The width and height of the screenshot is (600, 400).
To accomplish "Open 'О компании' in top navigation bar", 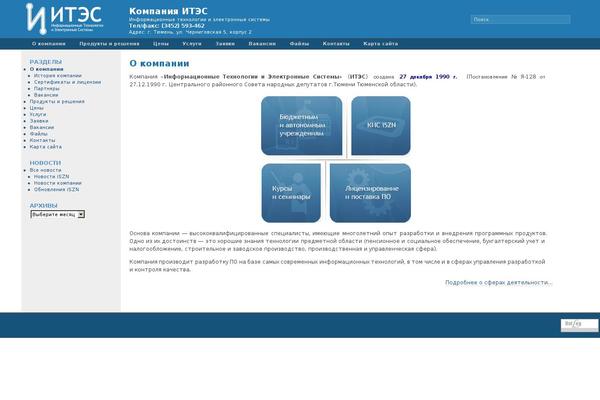I will point(49,44).
